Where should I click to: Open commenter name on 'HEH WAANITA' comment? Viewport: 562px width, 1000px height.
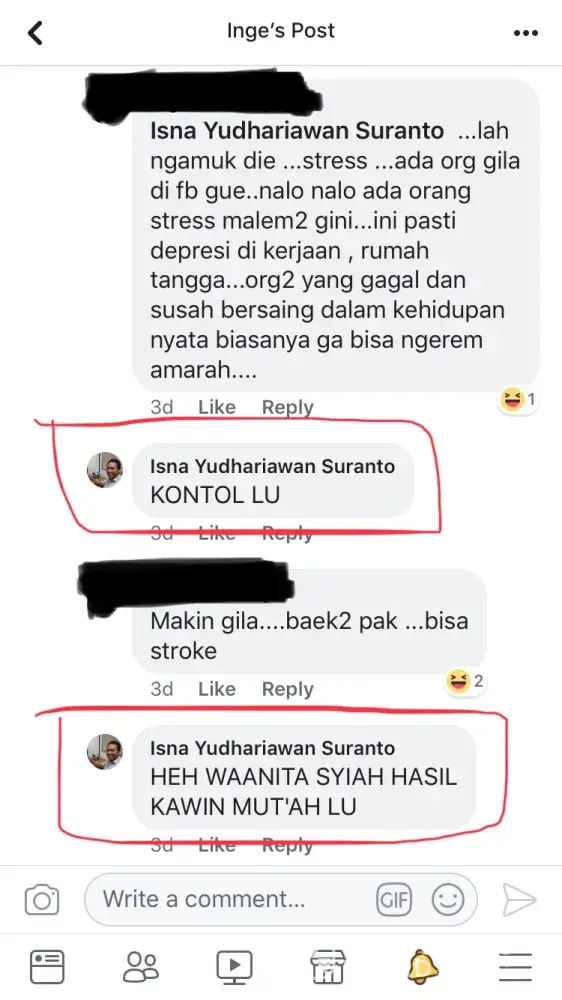point(272,748)
